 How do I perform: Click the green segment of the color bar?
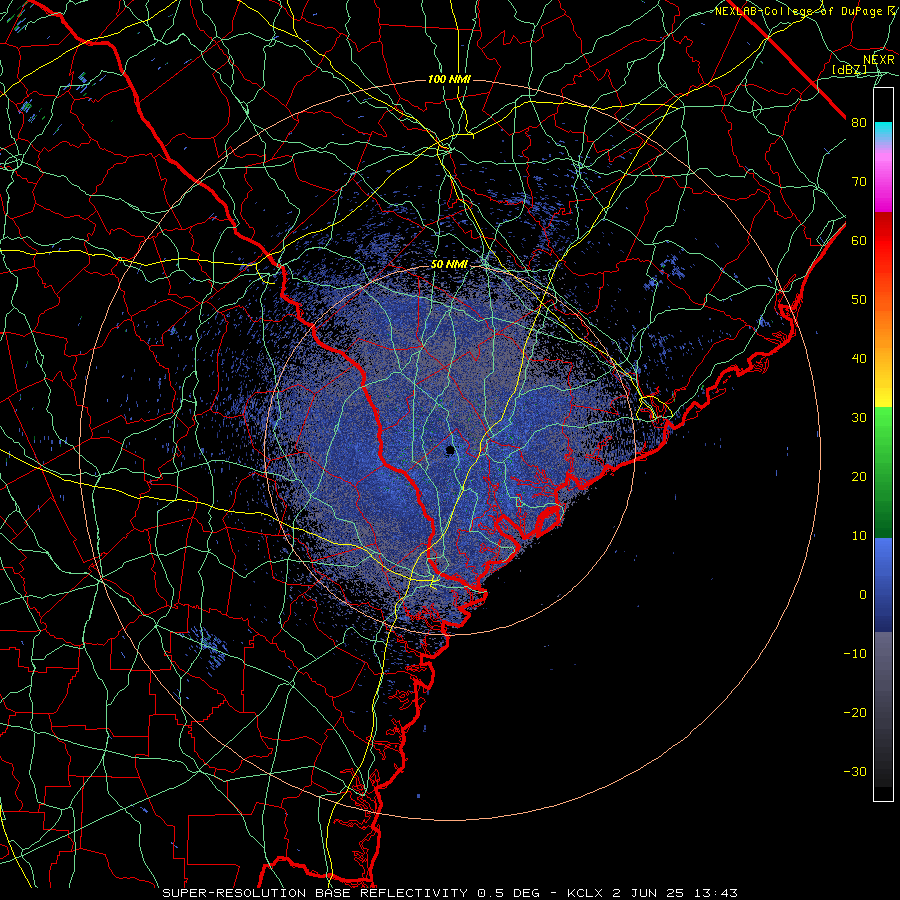point(883,472)
